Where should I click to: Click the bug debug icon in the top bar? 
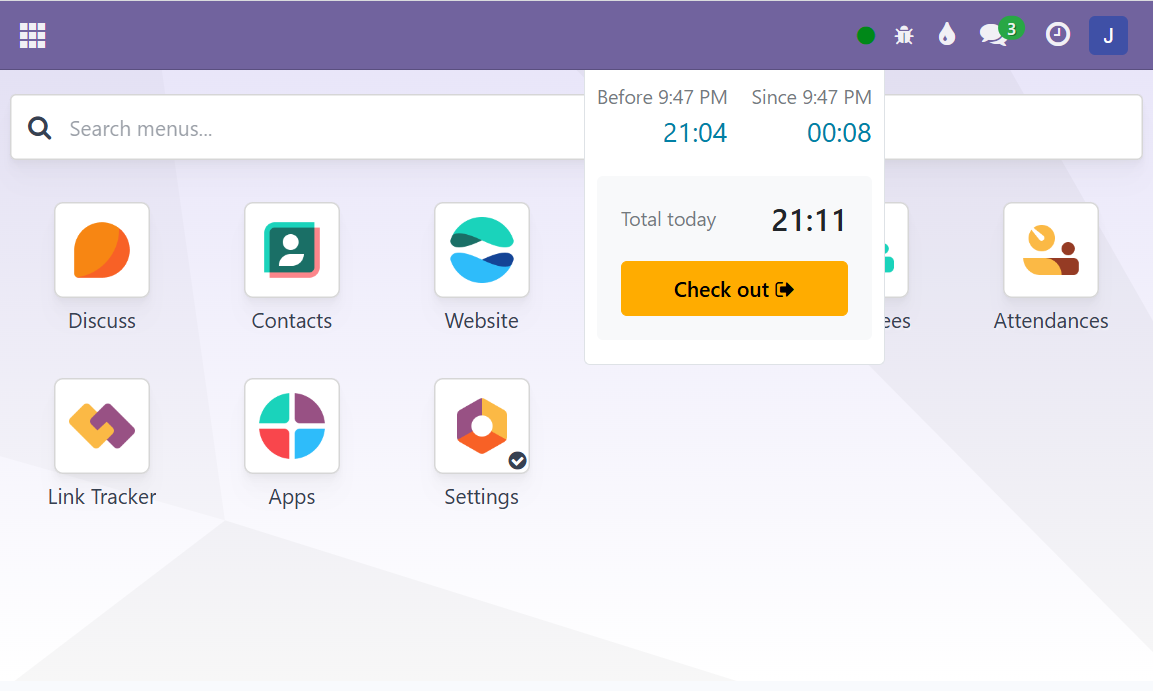click(x=903, y=34)
